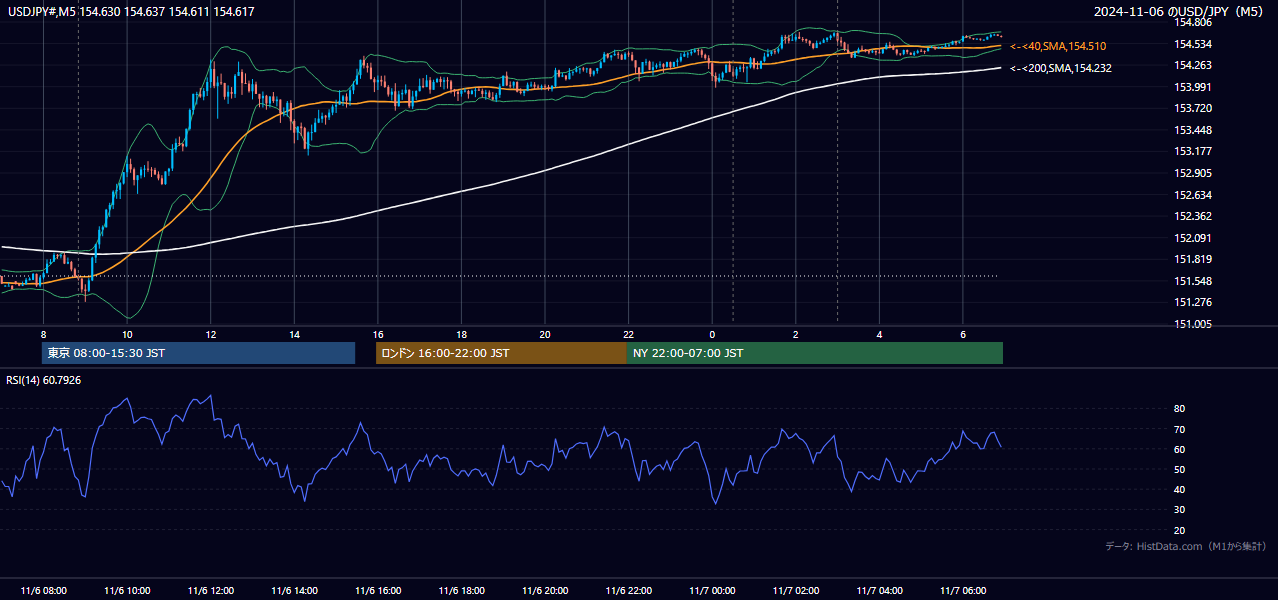1278x600 pixels.
Task: Click the time label 11/7 06:00
Action: tap(962, 591)
